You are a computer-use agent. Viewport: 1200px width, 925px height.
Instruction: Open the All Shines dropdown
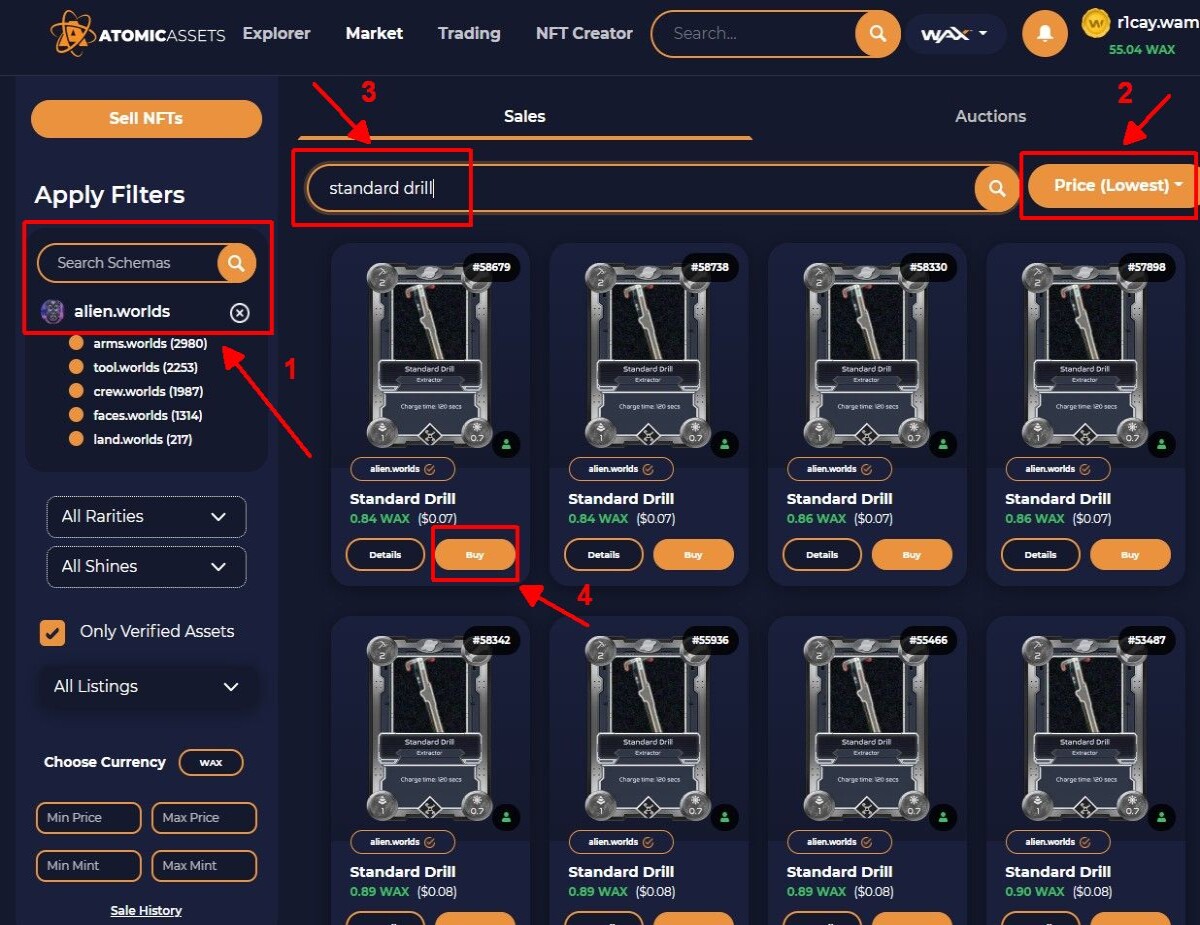(x=146, y=567)
